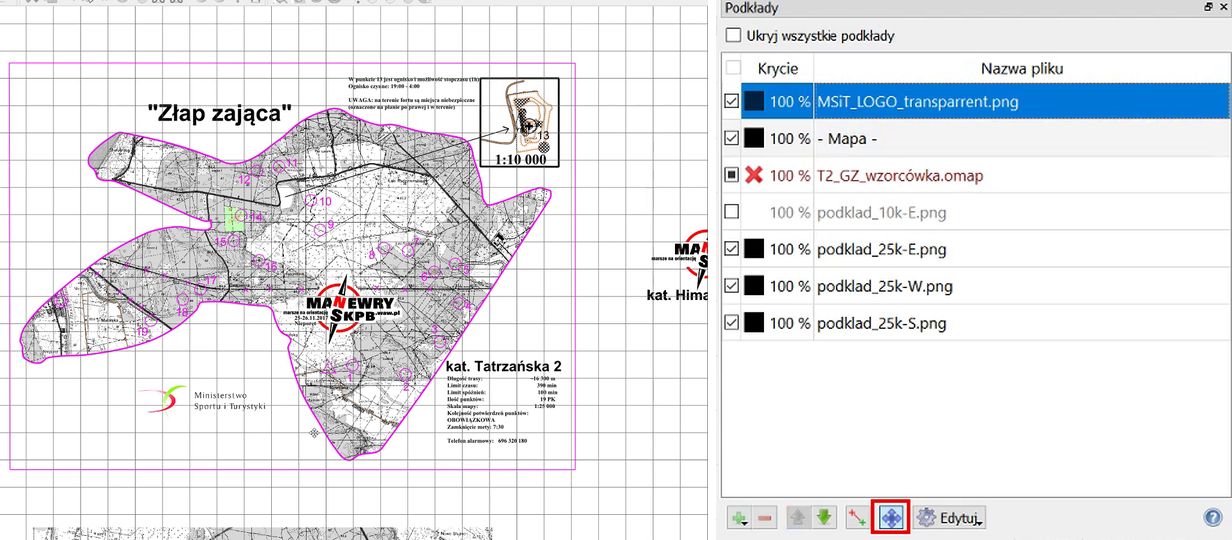
Task: Toggle Ukryj wszystkie podkłady checkbox
Action: (735, 36)
